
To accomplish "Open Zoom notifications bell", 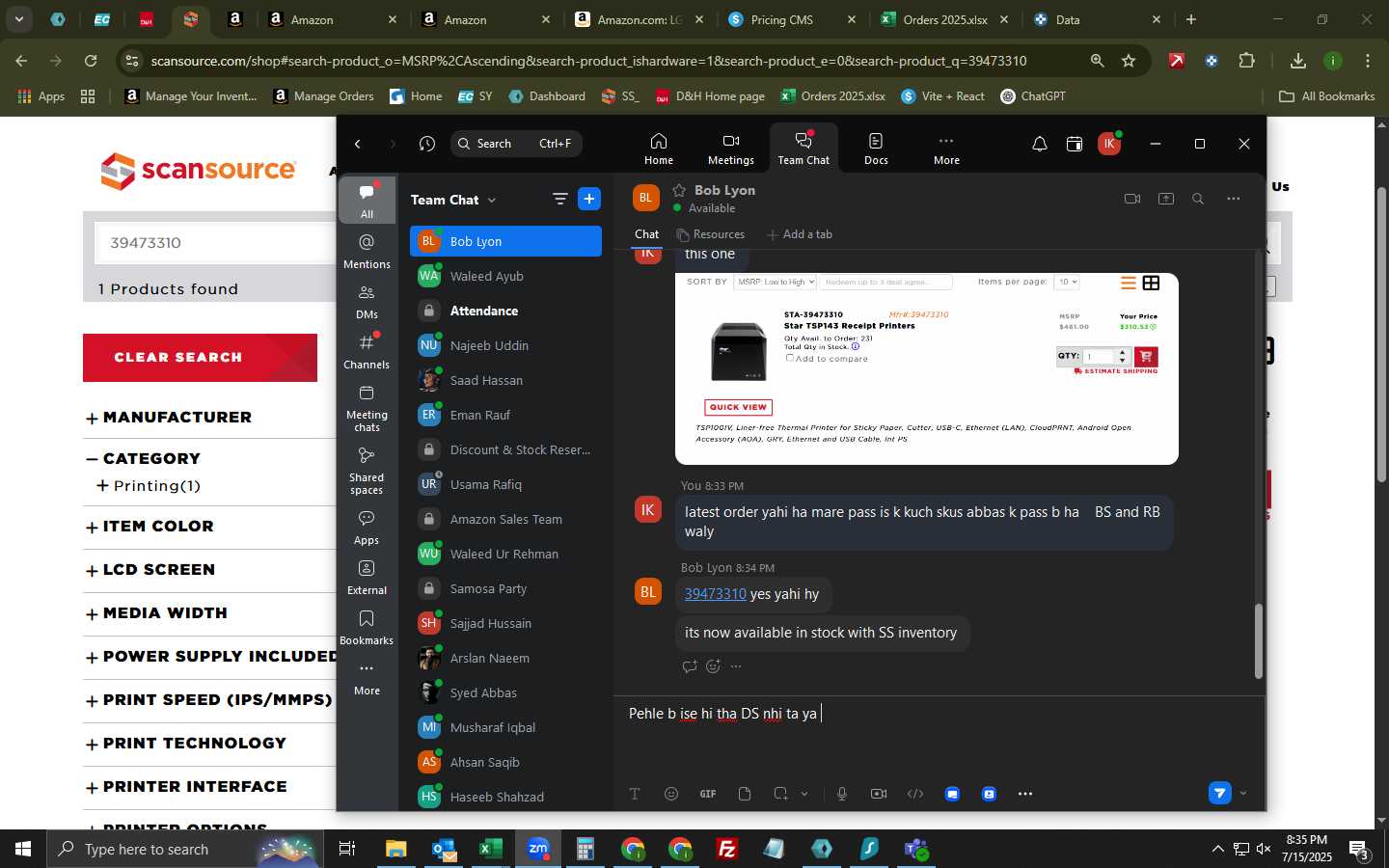I will pyautogui.click(x=1040, y=144).
